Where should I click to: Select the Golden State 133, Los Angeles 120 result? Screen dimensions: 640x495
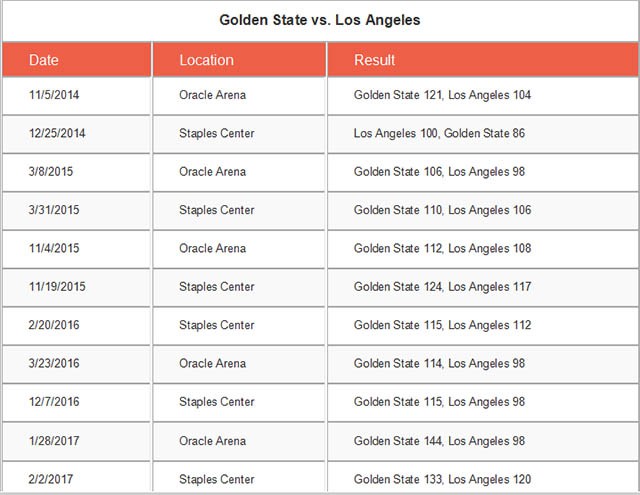(x=442, y=479)
